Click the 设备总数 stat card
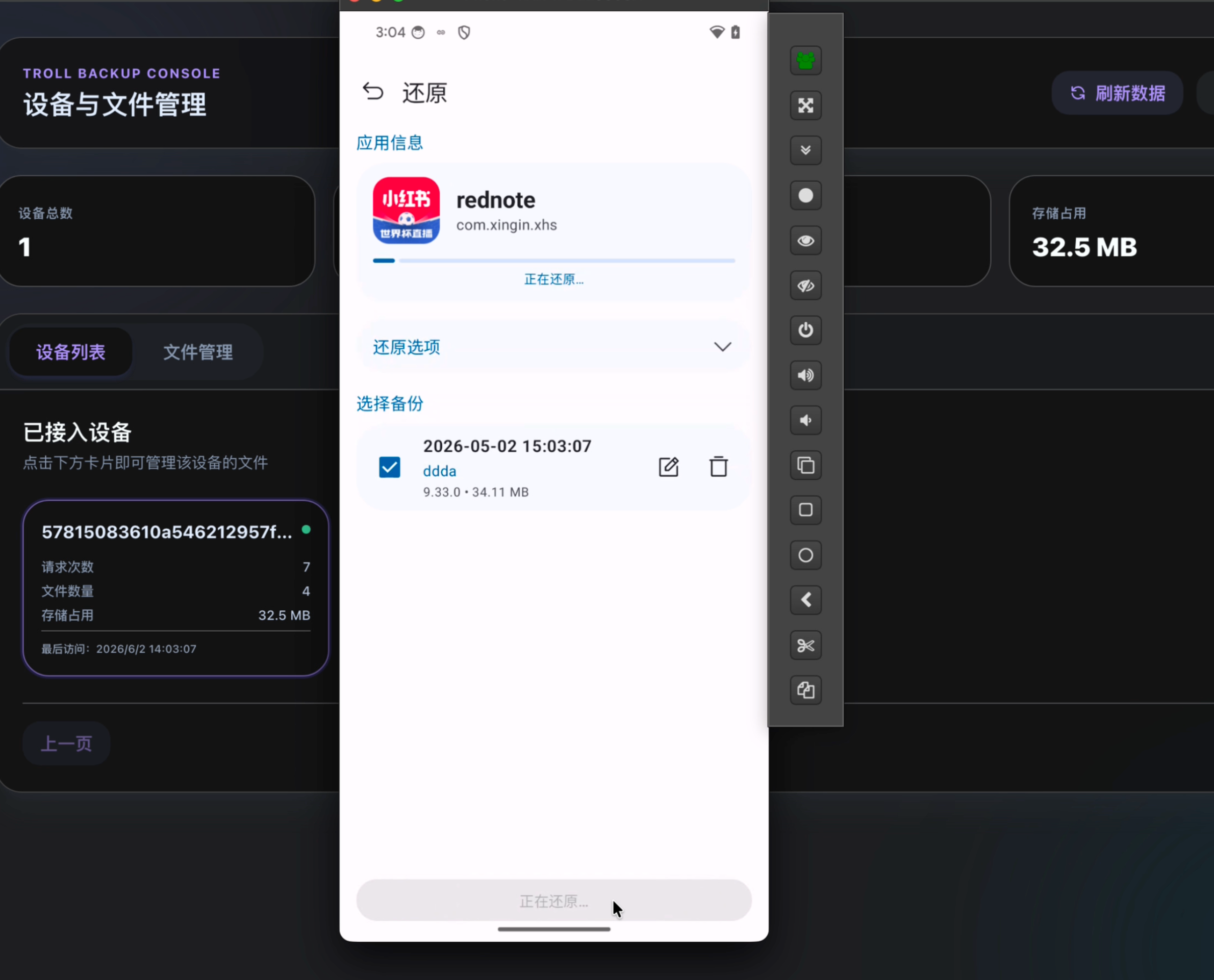The width and height of the screenshot is (1214, 980). (157, 231)
